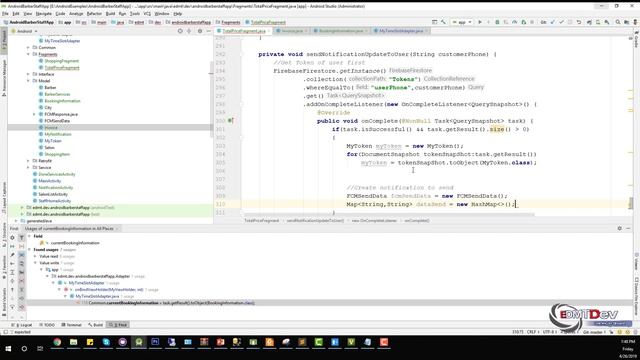Click override gutter icon beside onComplete line

point(230,121)
